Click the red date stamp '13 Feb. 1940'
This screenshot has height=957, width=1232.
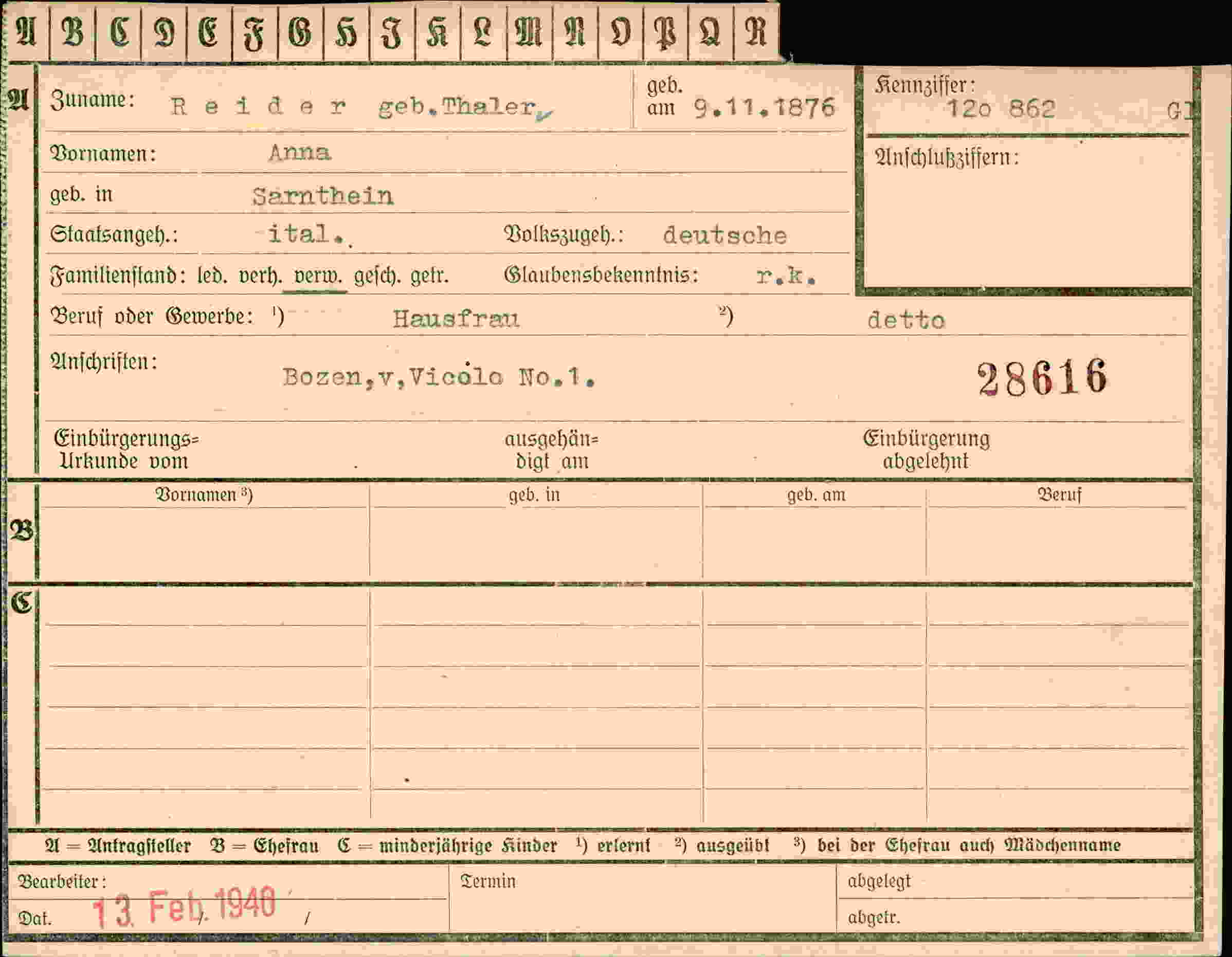coord(185,907)
